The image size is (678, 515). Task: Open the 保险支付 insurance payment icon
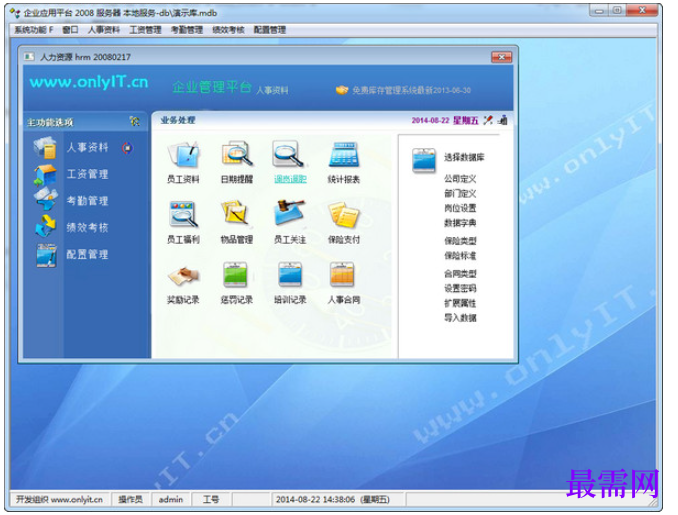tap(344, 214)
